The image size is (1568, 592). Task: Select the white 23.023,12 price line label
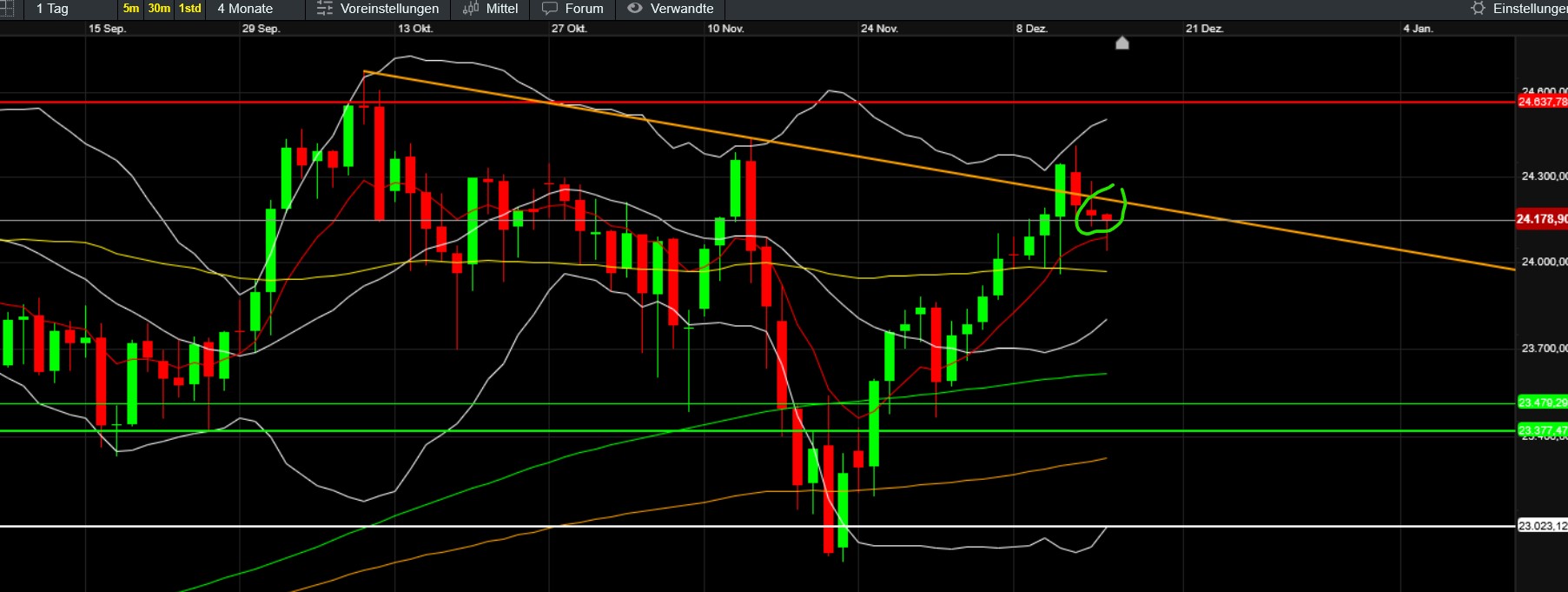coord(1542,526)
